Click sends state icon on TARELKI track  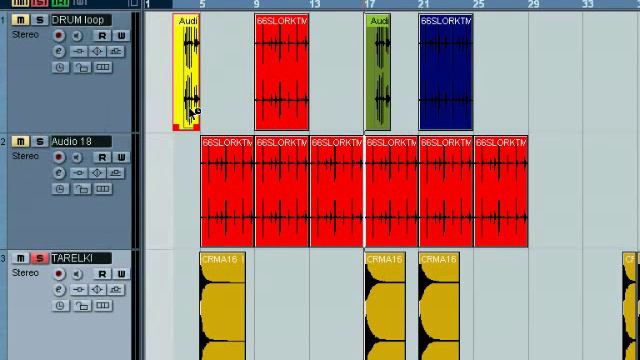click(116, 290)
